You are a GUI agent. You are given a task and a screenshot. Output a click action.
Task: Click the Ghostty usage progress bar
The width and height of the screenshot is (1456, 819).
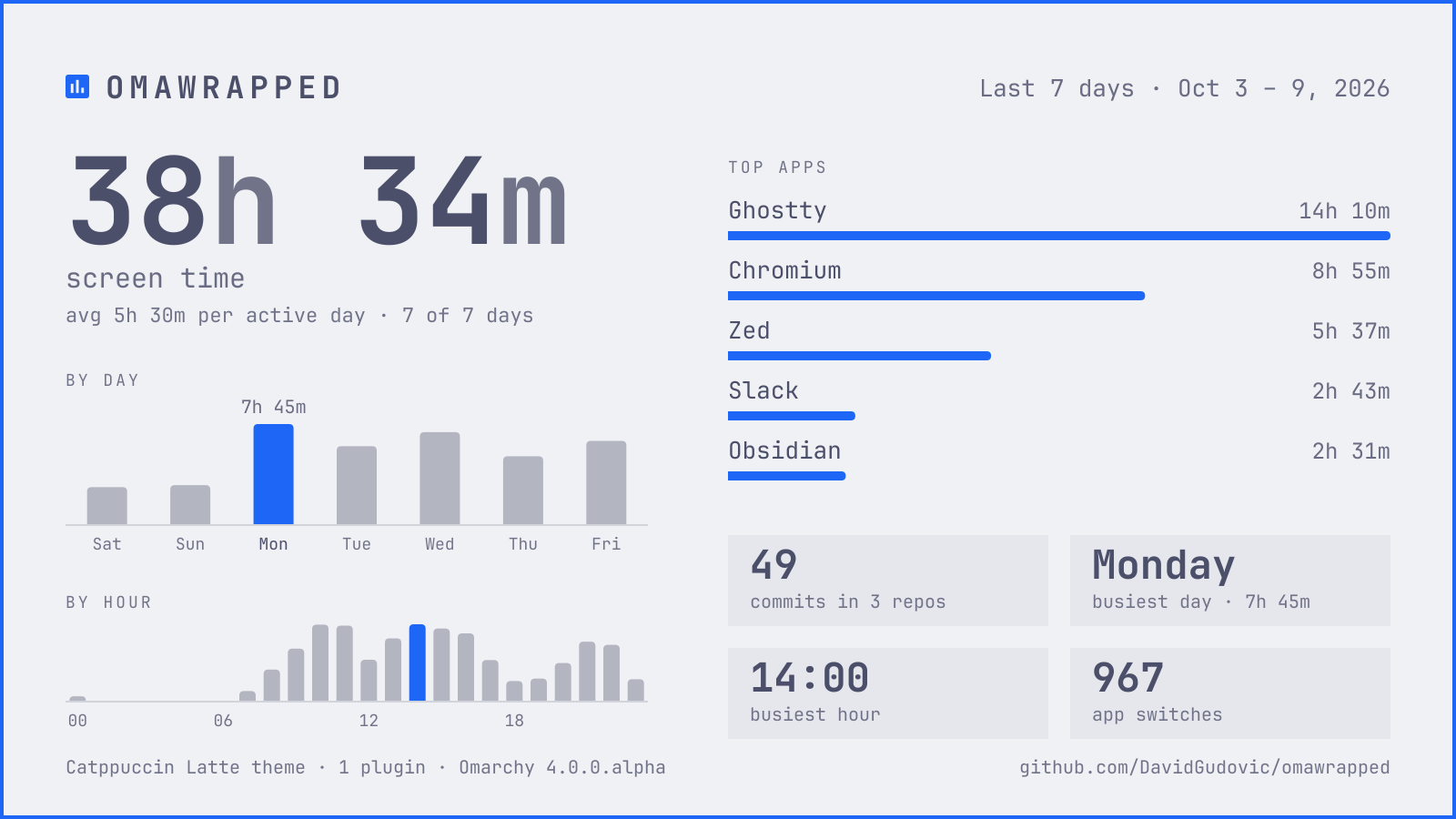point(1059,236)
